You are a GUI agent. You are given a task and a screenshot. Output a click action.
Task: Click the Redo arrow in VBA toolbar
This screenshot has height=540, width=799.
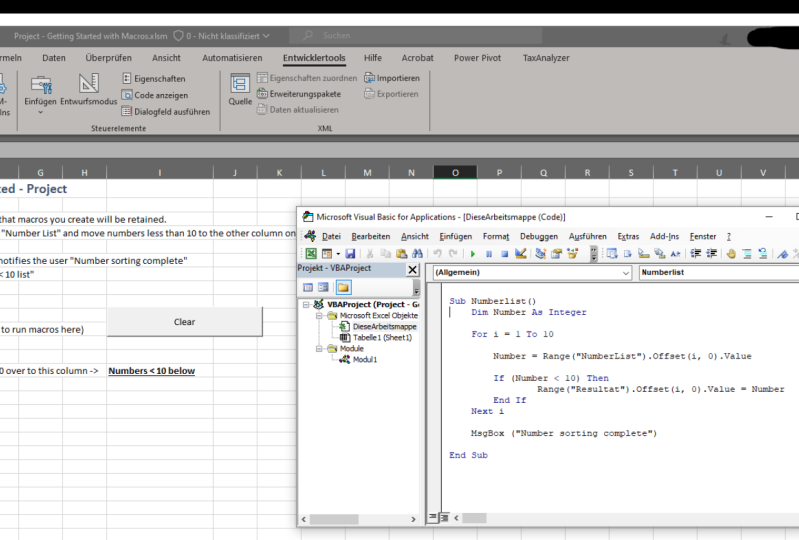(453, 253)
